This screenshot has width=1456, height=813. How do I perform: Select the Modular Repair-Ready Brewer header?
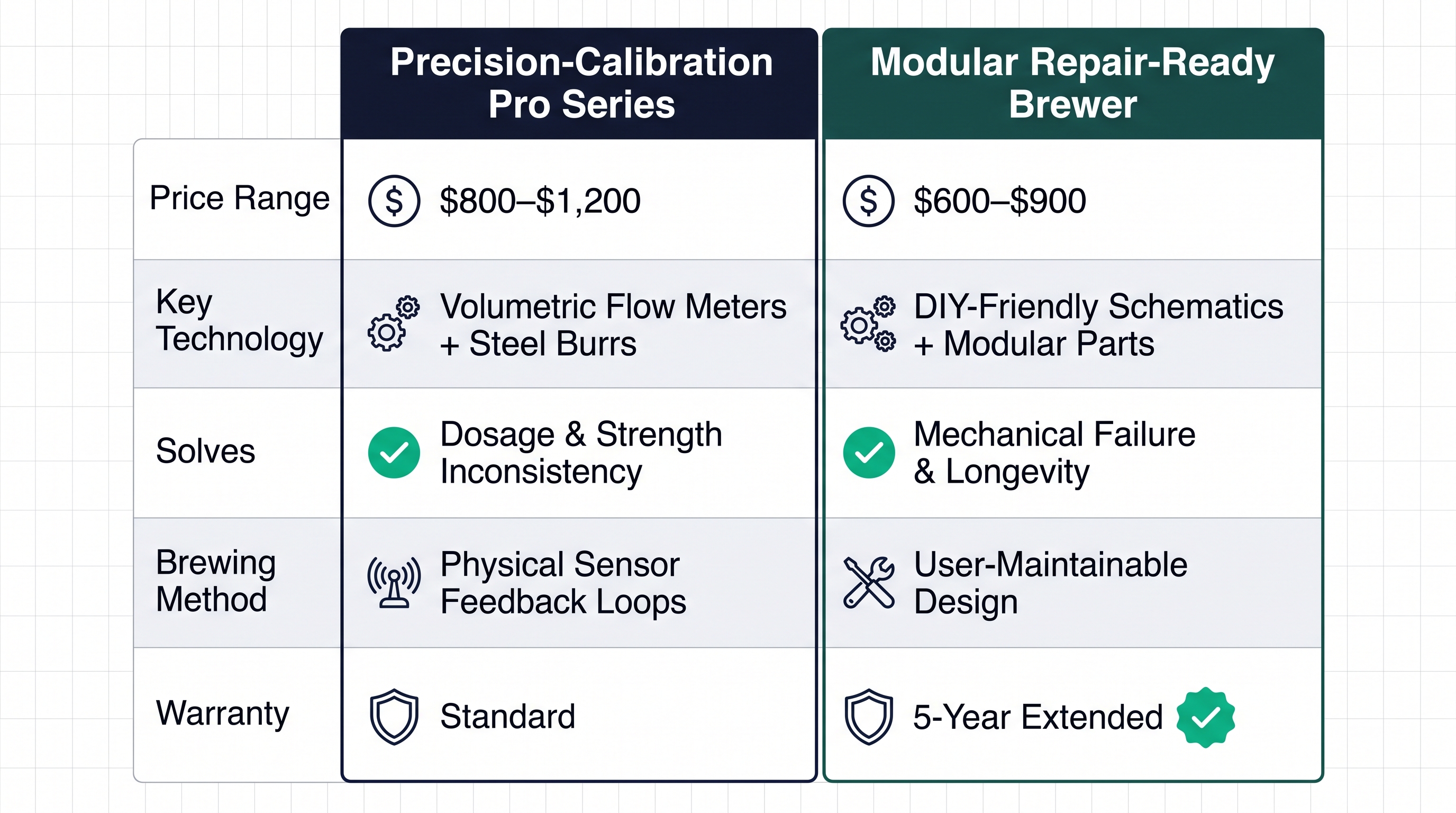(1072, 83)
